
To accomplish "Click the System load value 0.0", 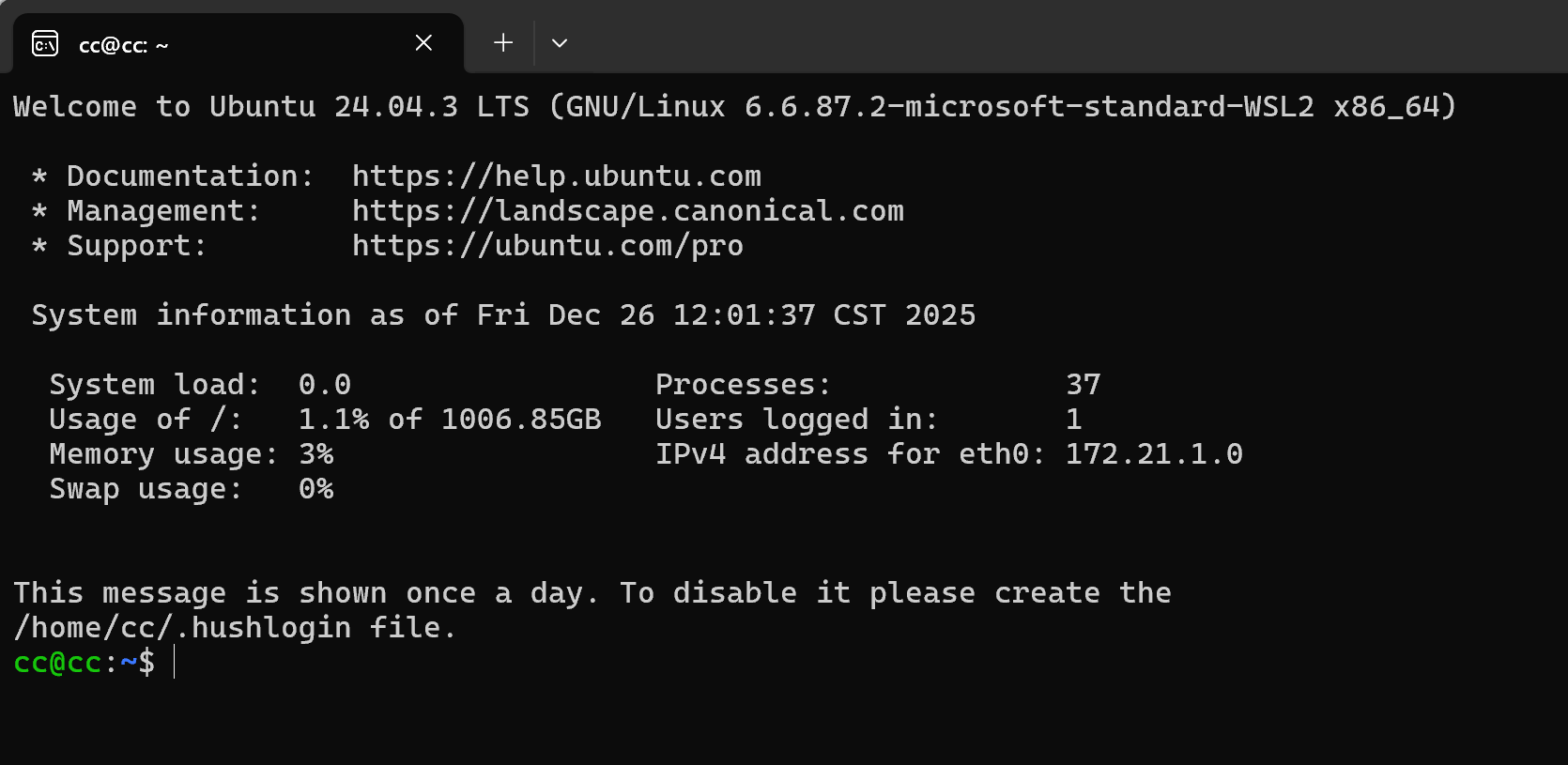I will pyautogui.click(x=325, y=385).
